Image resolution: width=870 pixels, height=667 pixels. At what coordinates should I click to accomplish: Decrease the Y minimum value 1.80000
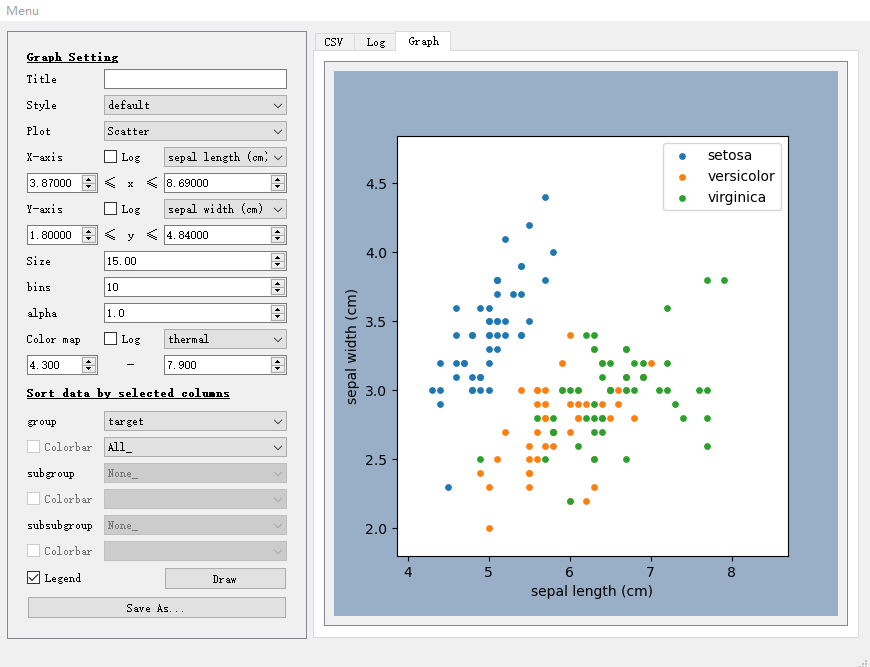click(89, 239)
